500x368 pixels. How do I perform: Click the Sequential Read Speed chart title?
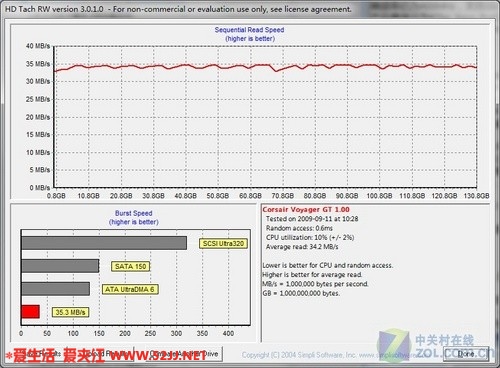pyautogui.click(x=249, y=30)
